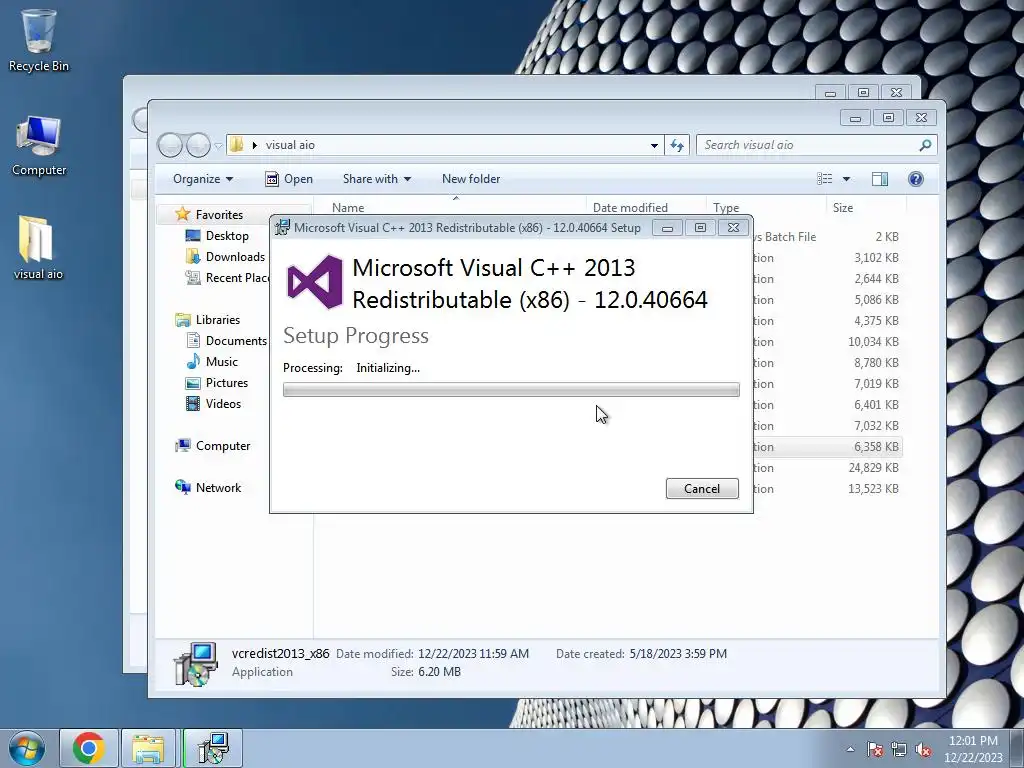Open the Pictures library
1024x768 pixels.
(227, 383)
